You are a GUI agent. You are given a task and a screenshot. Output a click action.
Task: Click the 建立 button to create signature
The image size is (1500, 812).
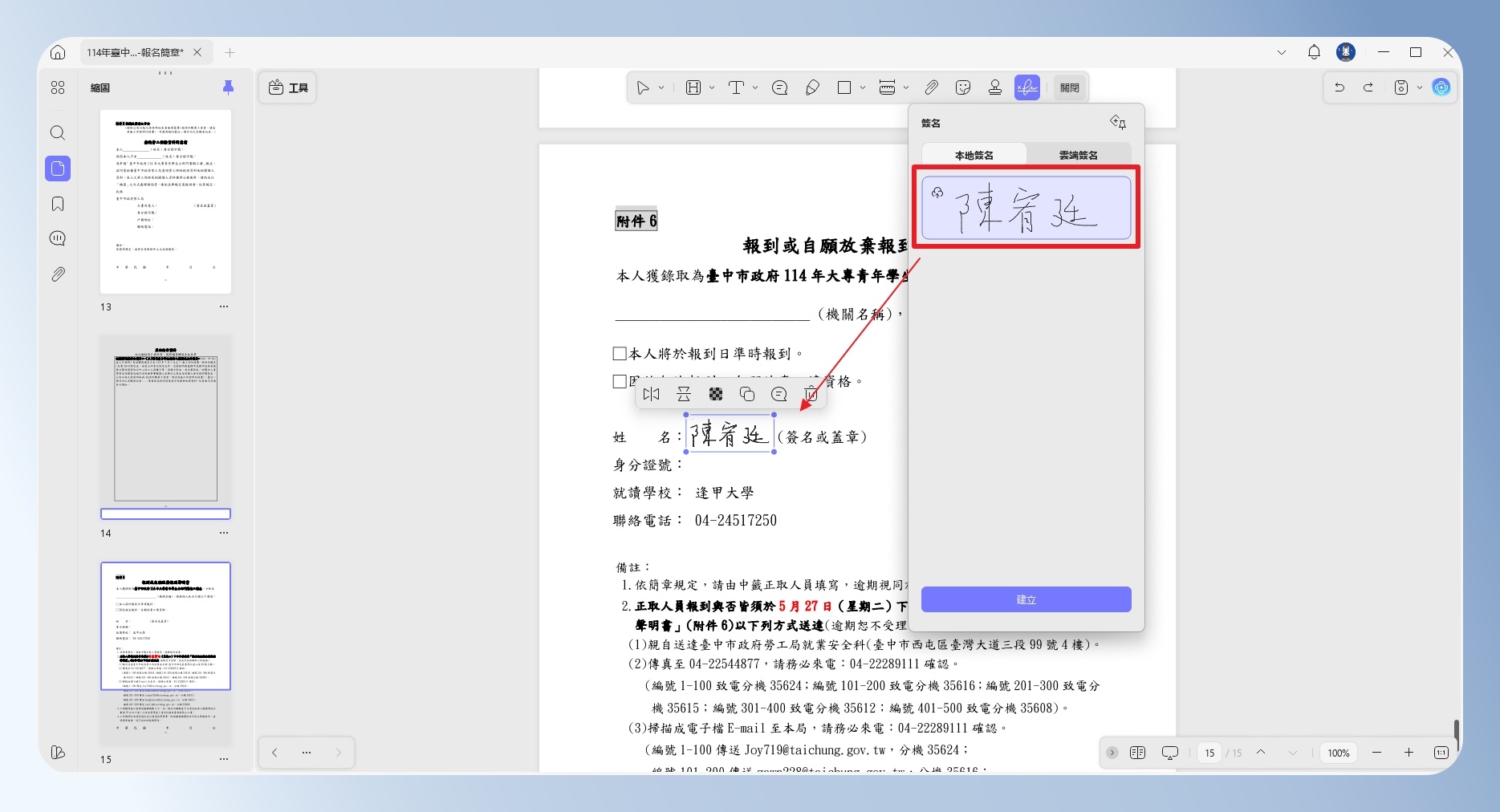(1026, 599)
